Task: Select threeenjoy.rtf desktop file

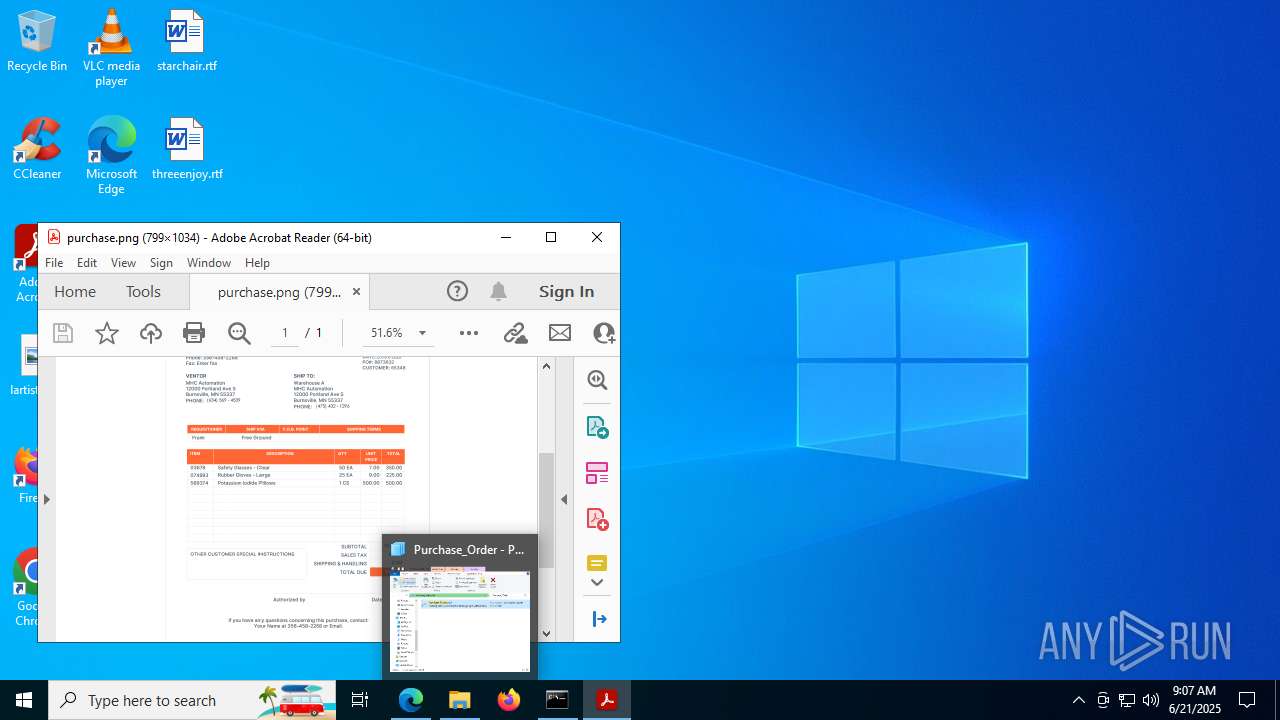Action: 186,149
